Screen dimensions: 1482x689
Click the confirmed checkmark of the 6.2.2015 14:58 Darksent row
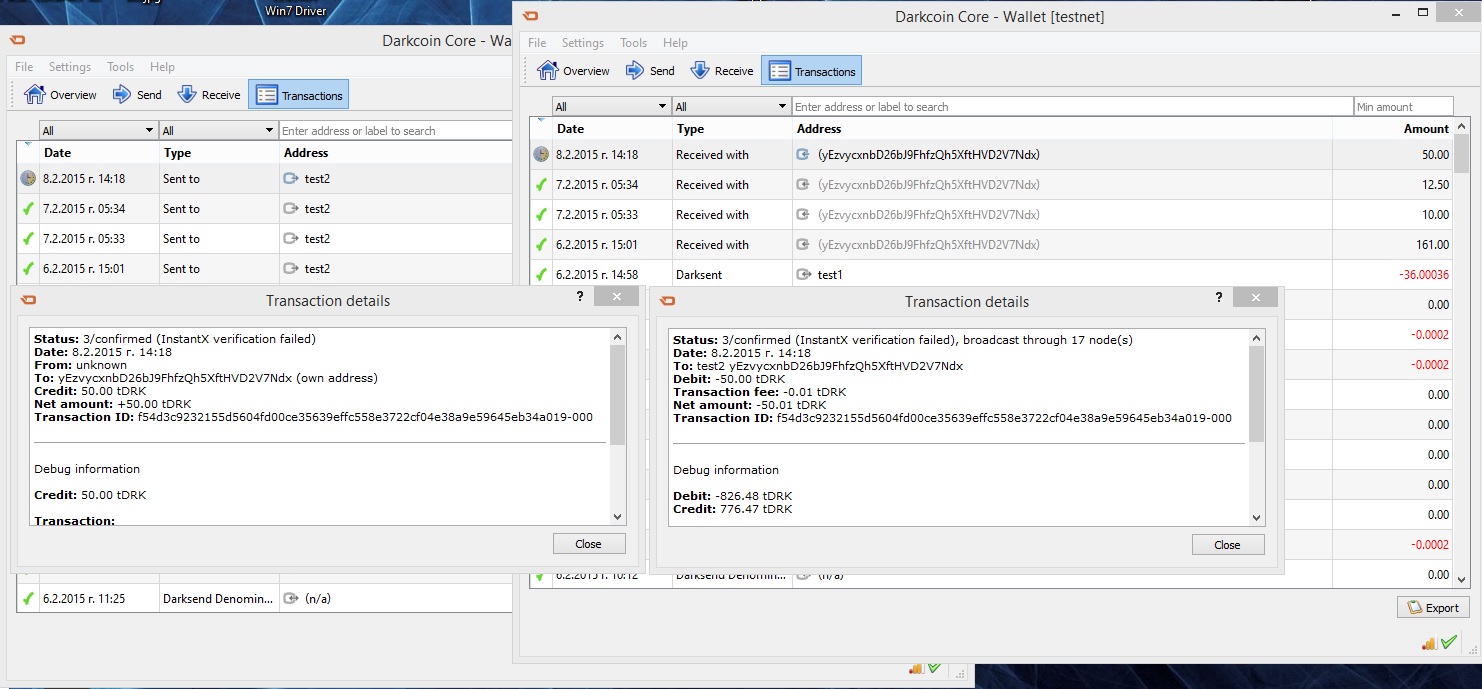(541, 274)
